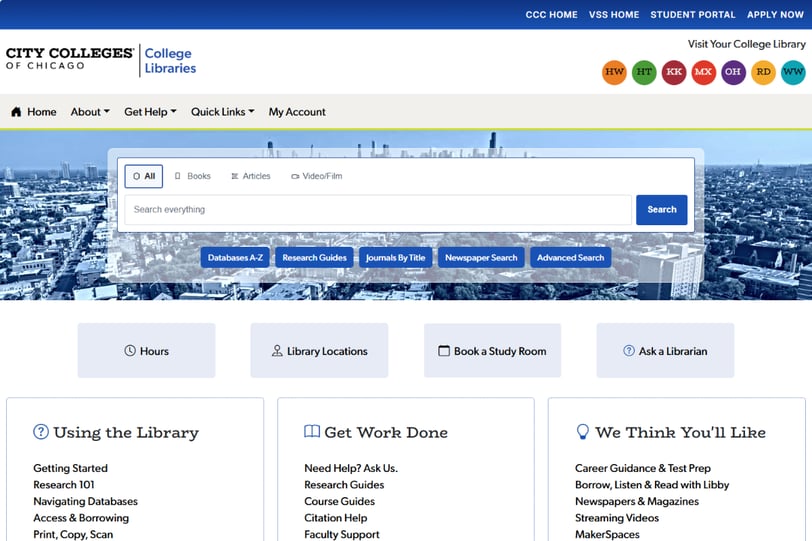
Task: Click the location pin icon on Library Locations
Action: [277, 351]
